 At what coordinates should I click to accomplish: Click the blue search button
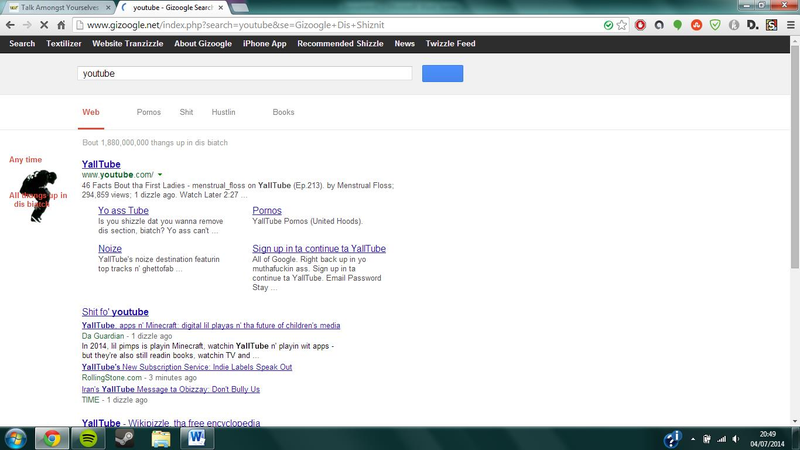[442, 73]
